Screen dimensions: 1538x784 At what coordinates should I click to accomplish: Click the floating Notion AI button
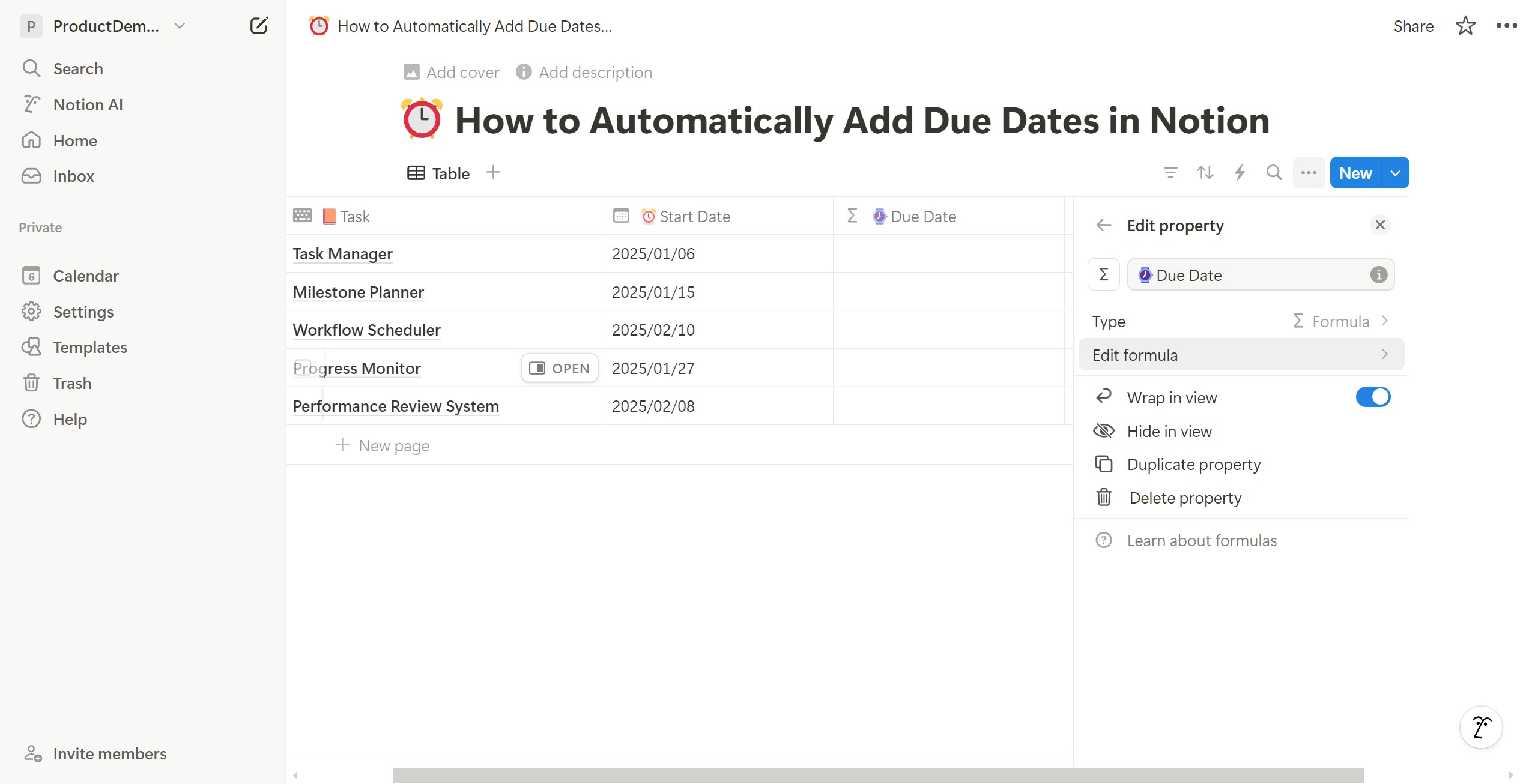pos(1481,728)
